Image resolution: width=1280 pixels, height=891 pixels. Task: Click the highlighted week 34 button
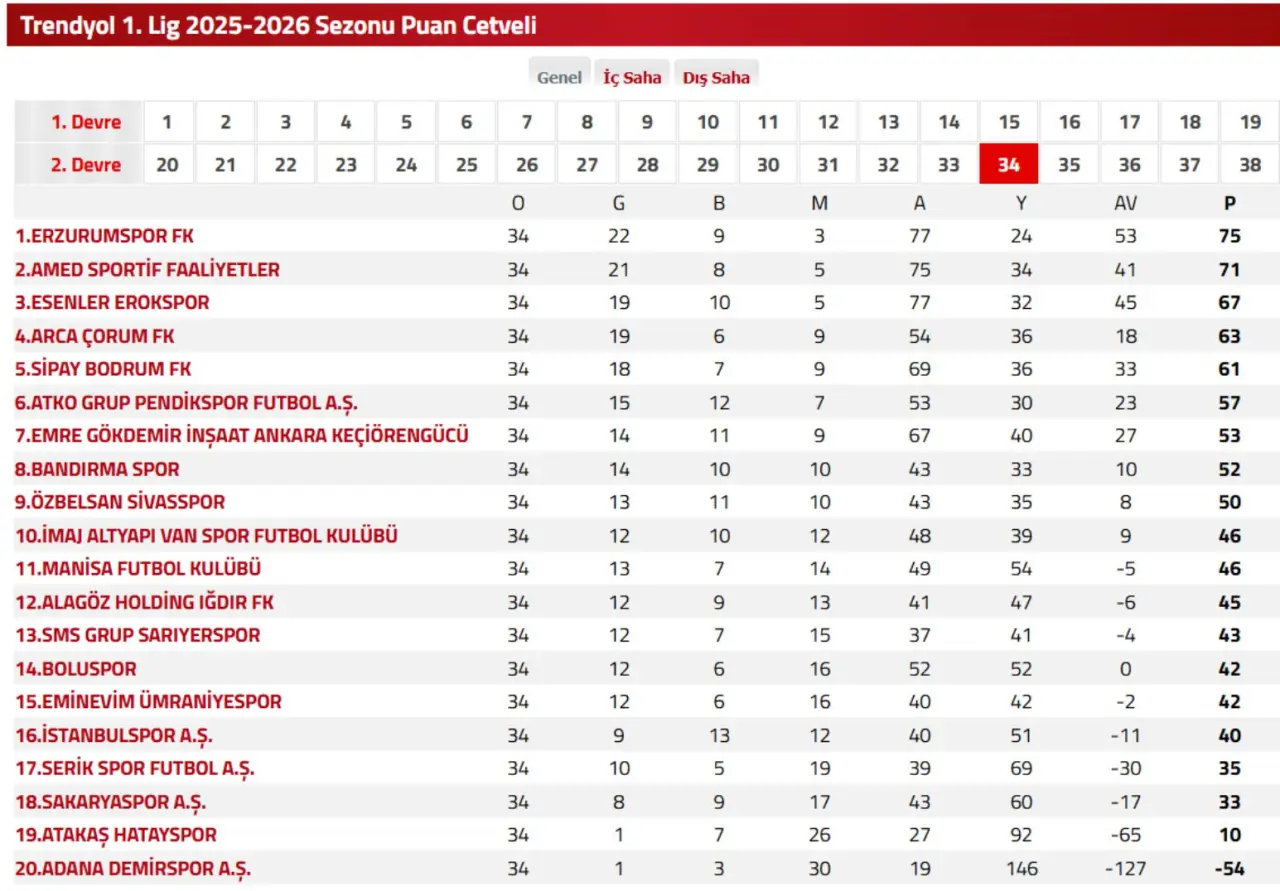[1008, 165]
